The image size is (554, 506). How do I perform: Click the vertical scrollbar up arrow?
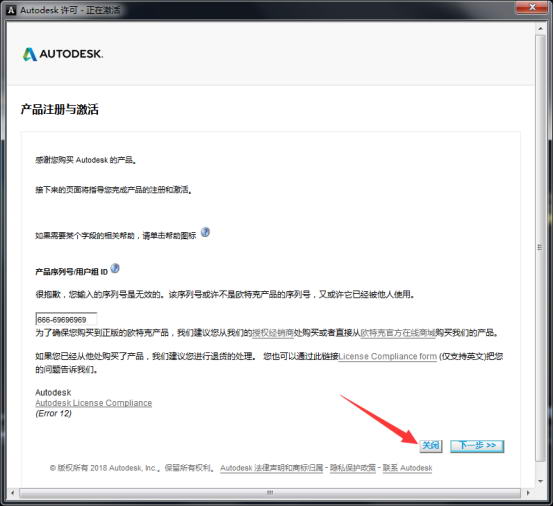(x=540, y=28)
